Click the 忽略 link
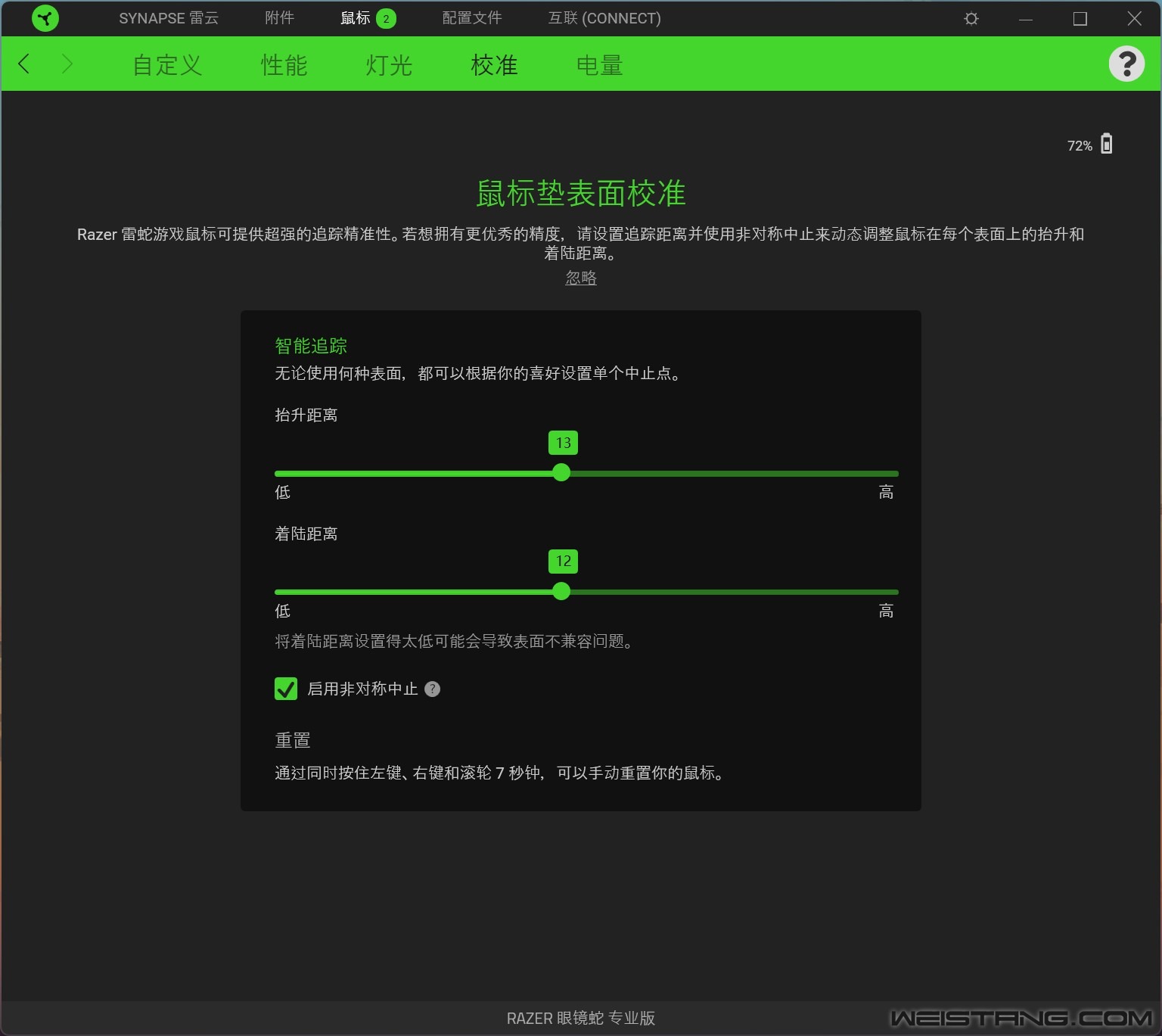 (581, 278)
